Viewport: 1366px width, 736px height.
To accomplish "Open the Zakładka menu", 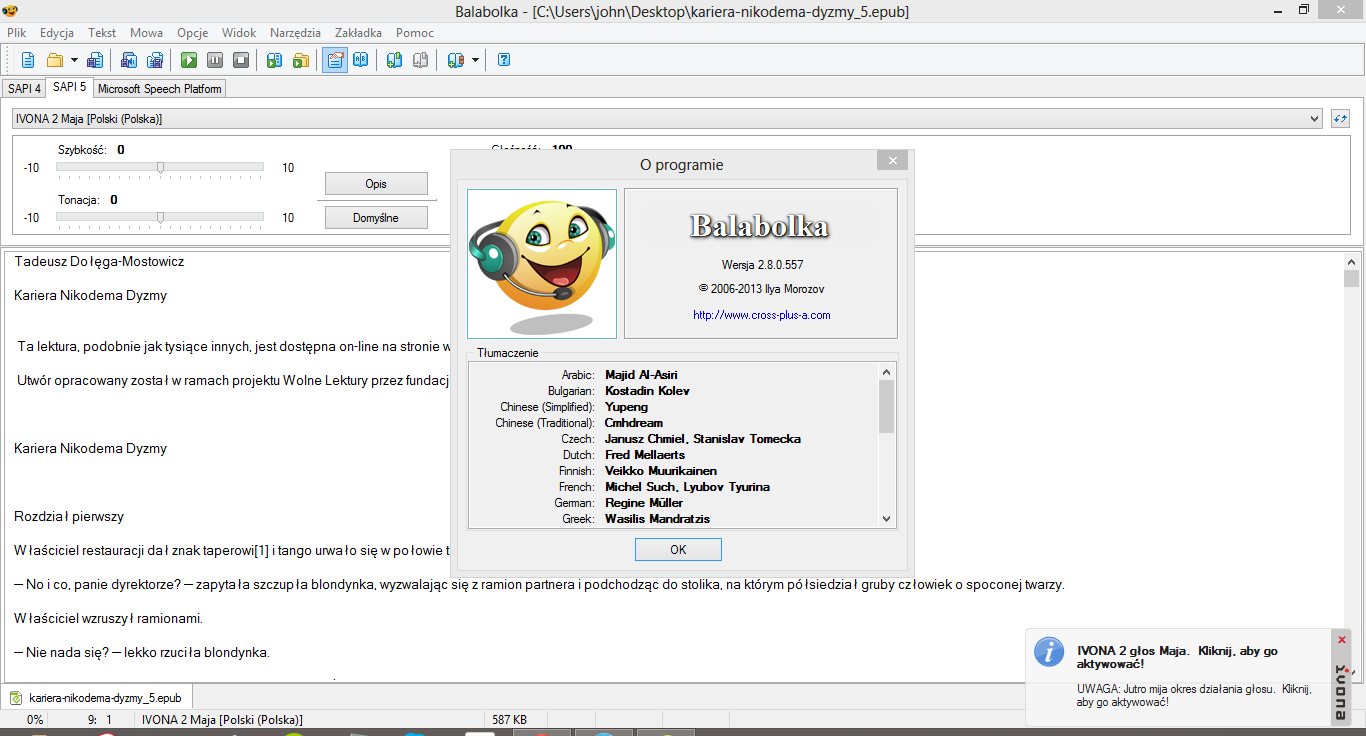I will click(358, 32).
